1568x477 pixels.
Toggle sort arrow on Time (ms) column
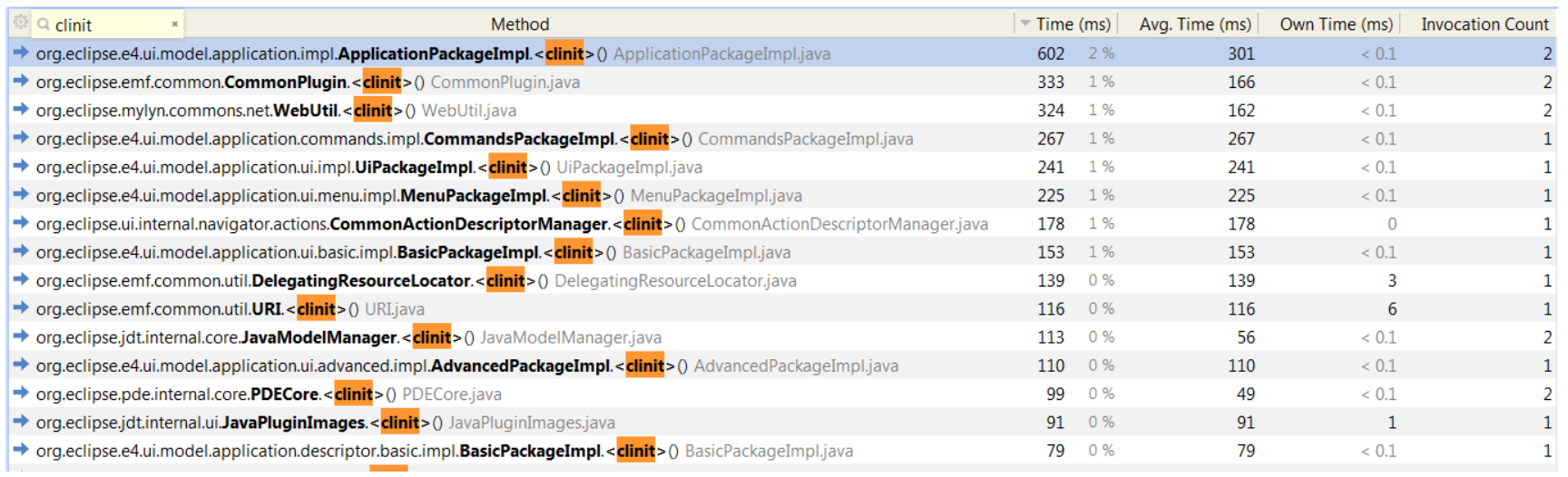click(x=1026, y=24)
